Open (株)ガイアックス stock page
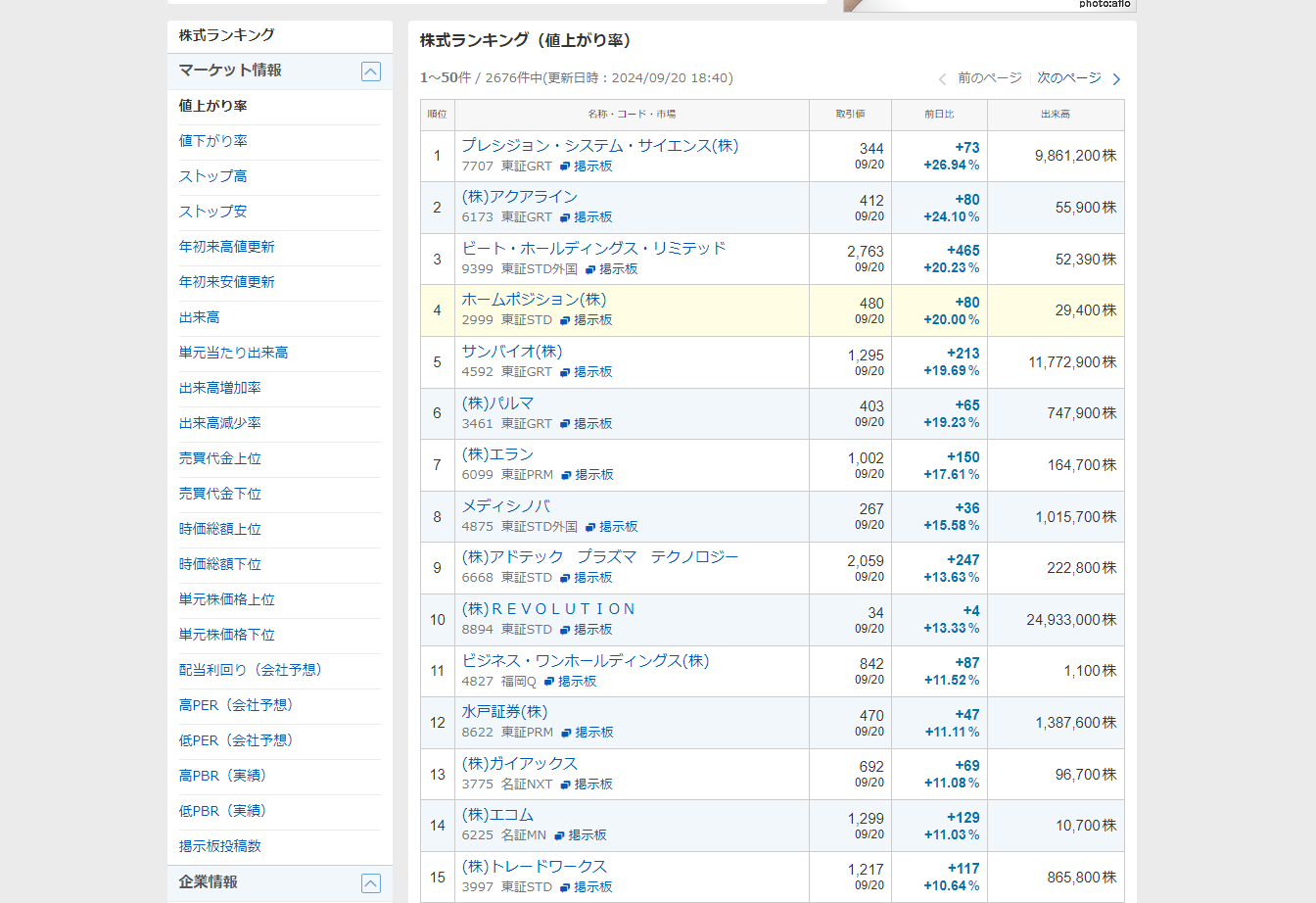The image size is (1316, 903). [x=520, y=764]
